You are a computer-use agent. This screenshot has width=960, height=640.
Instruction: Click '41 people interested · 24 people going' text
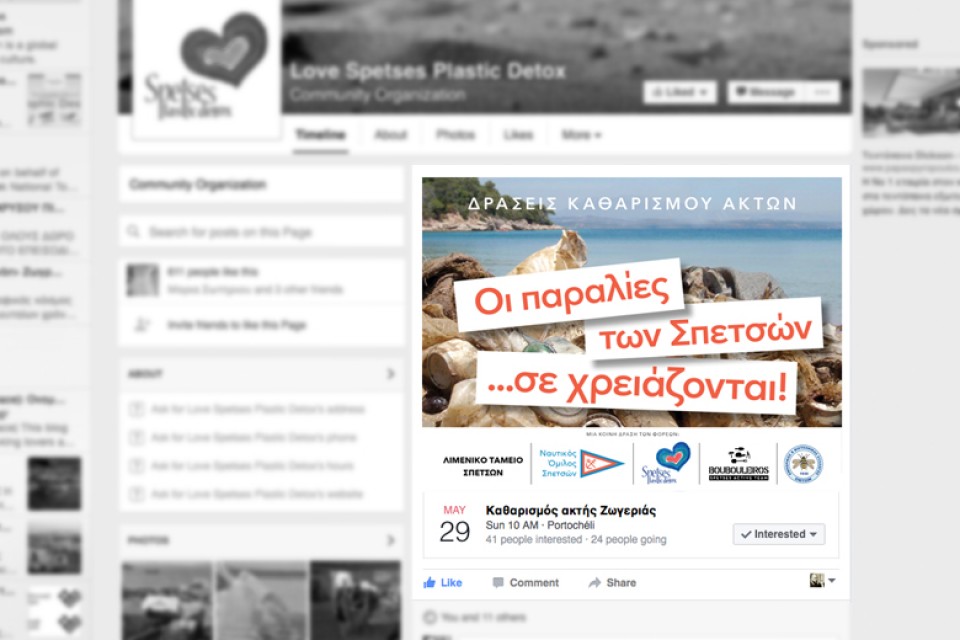click(x=576, y=540)
